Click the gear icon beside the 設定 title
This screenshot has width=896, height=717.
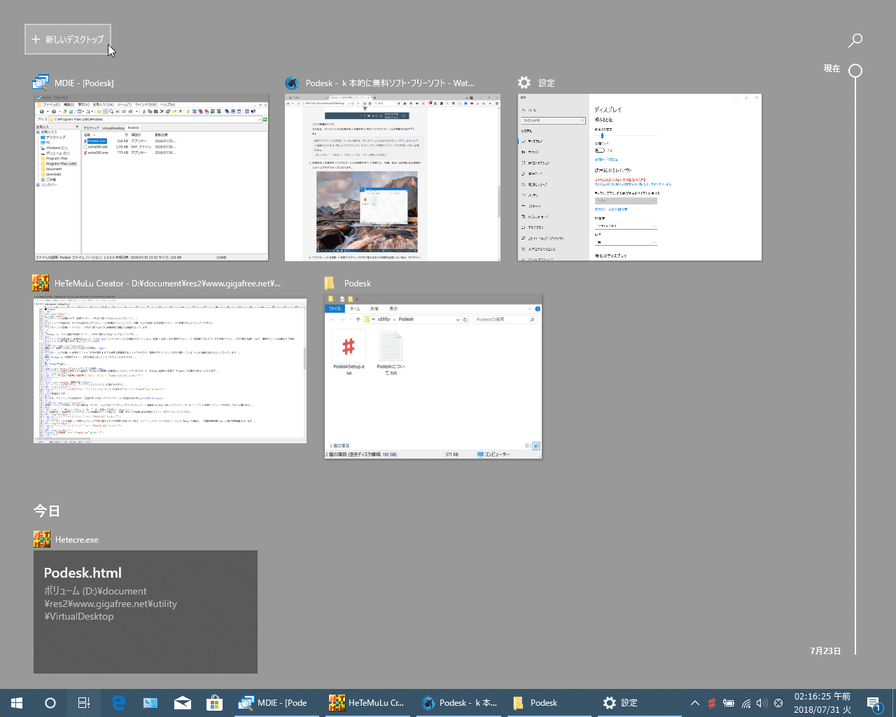point(524,83)
